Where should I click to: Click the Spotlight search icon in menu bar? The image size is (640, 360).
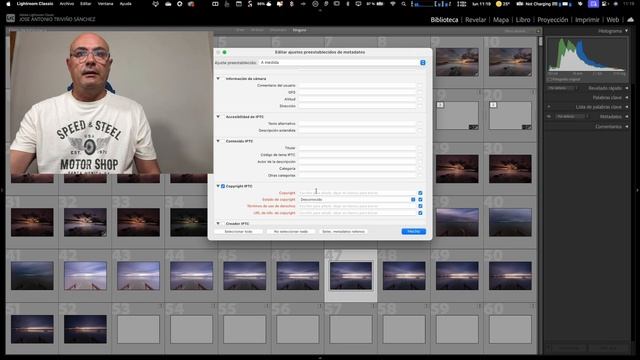point(404,4)
